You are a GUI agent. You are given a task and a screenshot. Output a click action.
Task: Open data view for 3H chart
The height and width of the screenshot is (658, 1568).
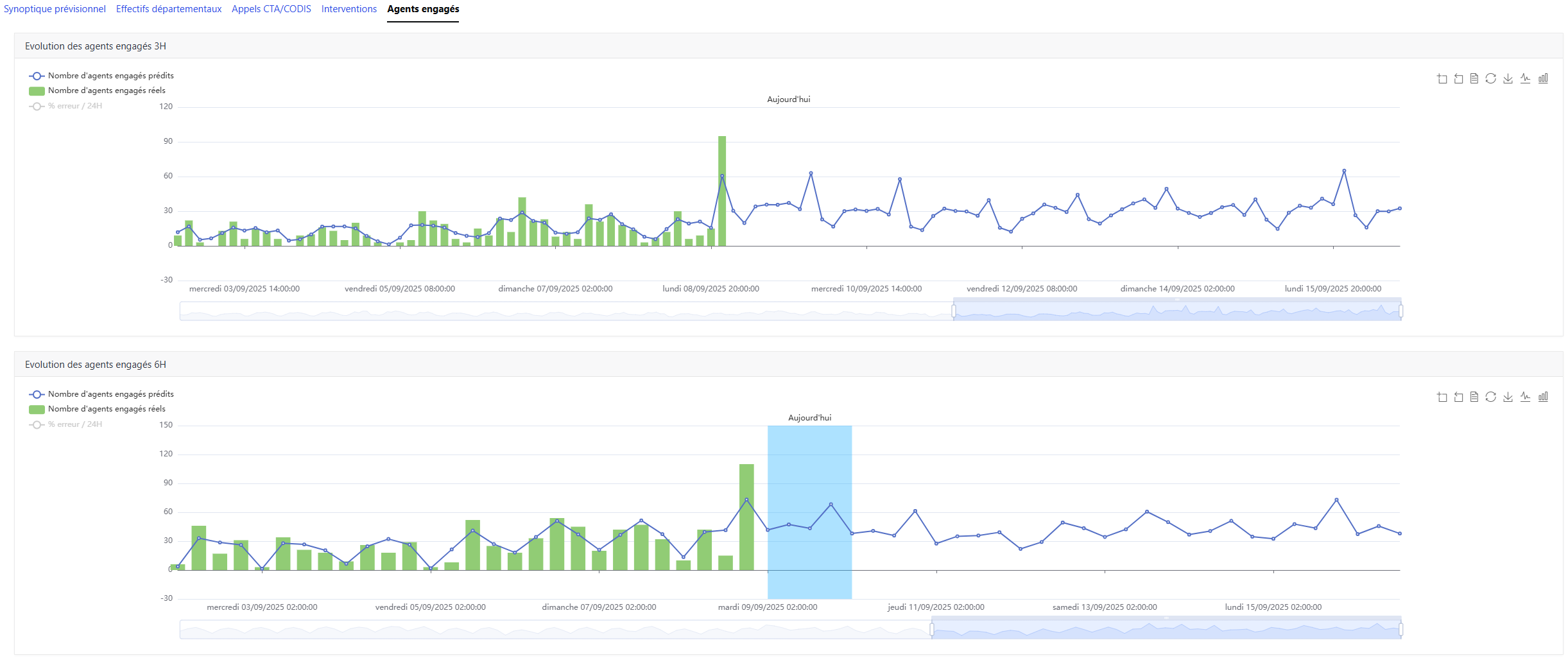[x=1474, y=78]
